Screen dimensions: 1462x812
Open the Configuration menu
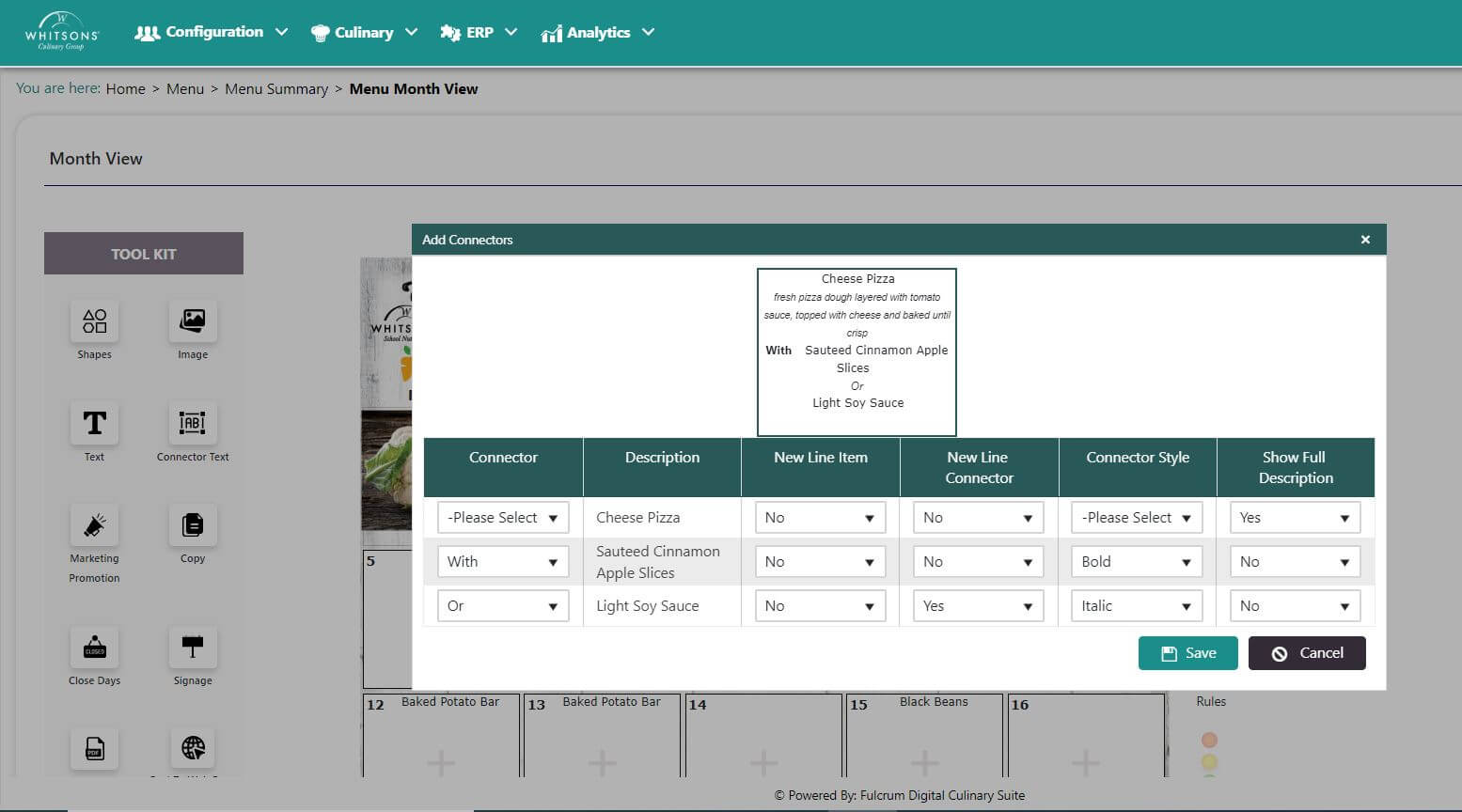(x=212, y=32)
